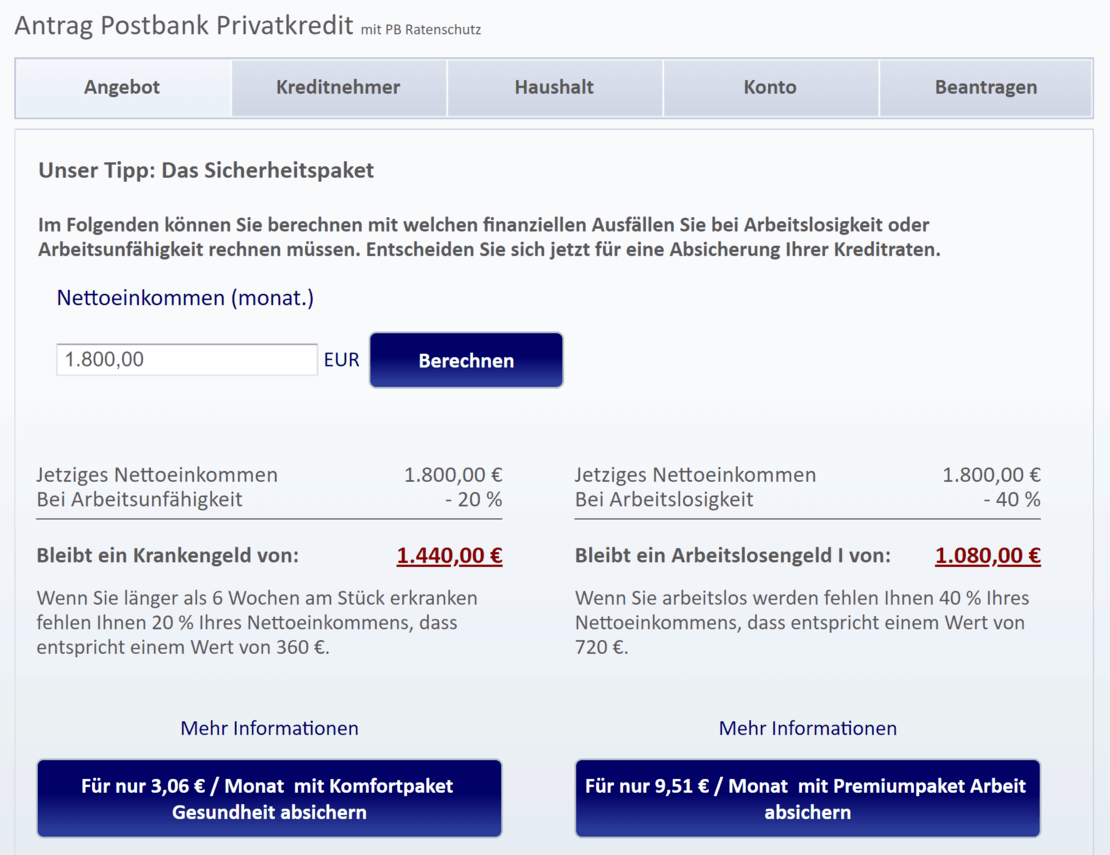
Task: Click the 1.440,00 € Krankengeld amount
Action: 450,556
